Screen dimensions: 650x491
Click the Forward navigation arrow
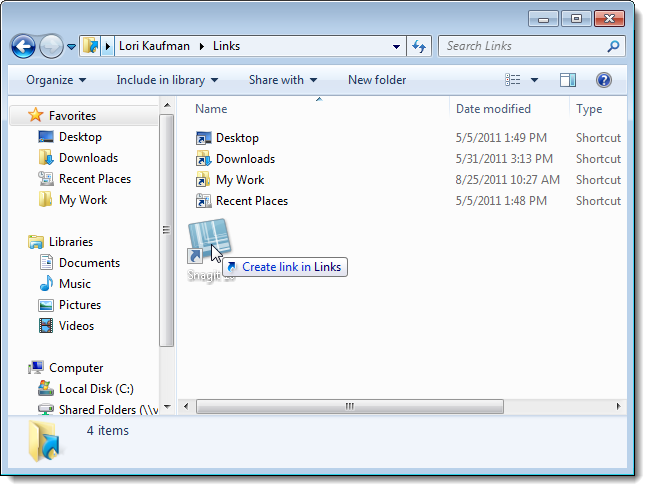pyautogui.click(x=51, y=46)
